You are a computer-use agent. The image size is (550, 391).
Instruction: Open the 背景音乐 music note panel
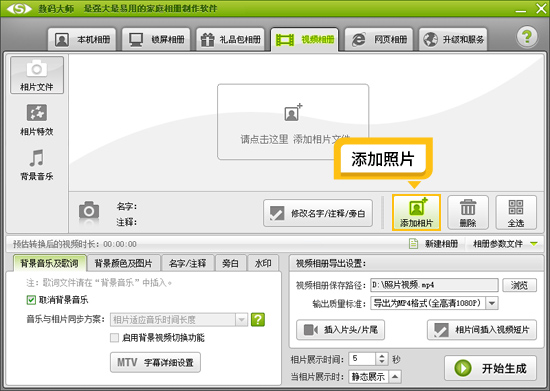(37, 164)
